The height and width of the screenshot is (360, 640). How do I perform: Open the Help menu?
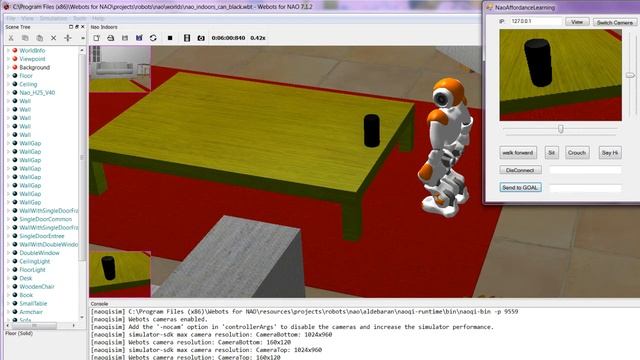coord(98,18)
